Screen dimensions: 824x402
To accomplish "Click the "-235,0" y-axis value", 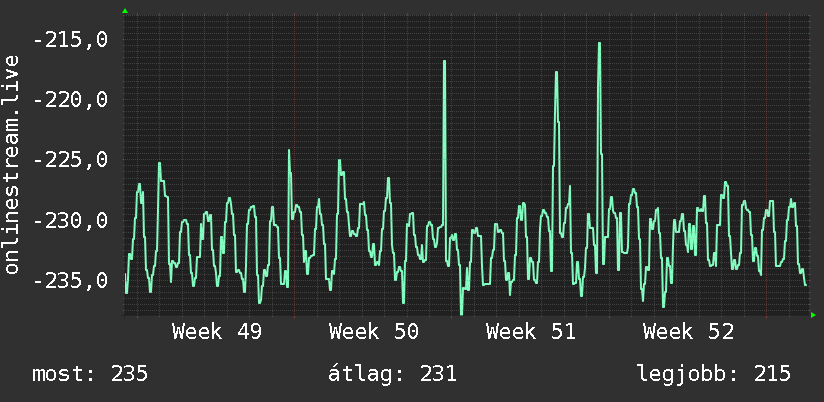I will tap(71, 281).
